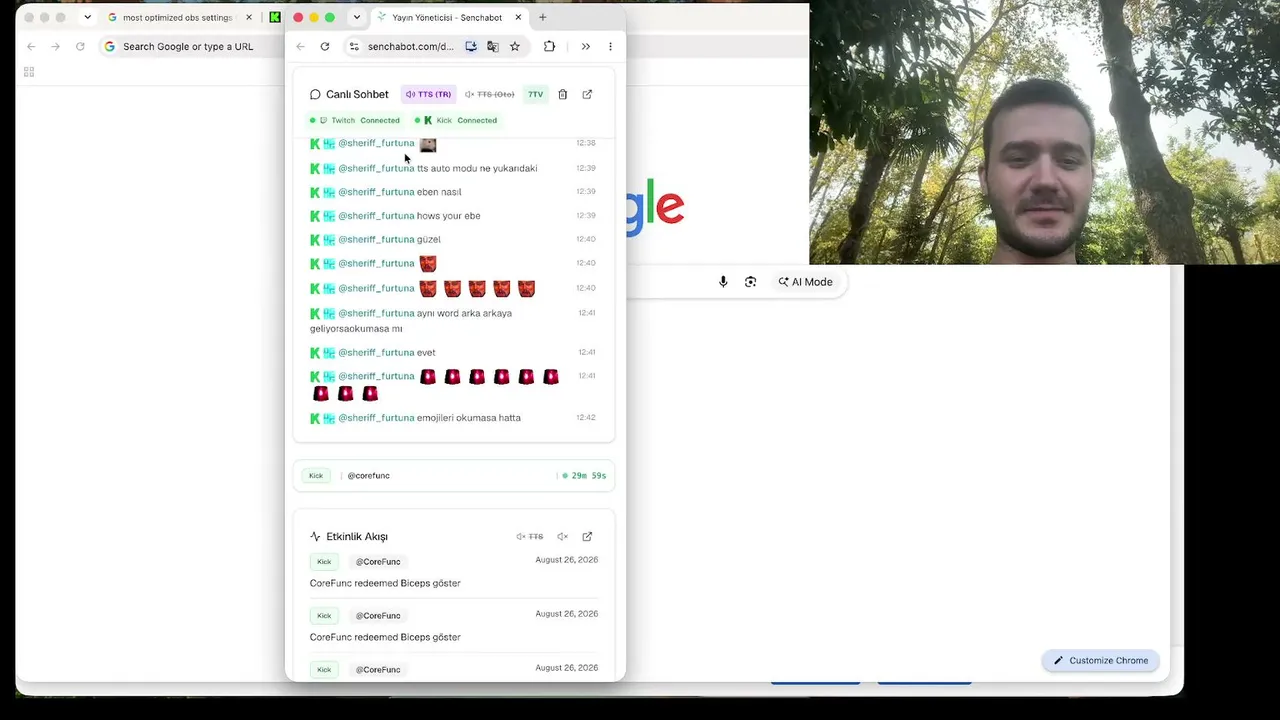Toggle TTS in the Etkinlik Akışı panel

tap(530, 537)
